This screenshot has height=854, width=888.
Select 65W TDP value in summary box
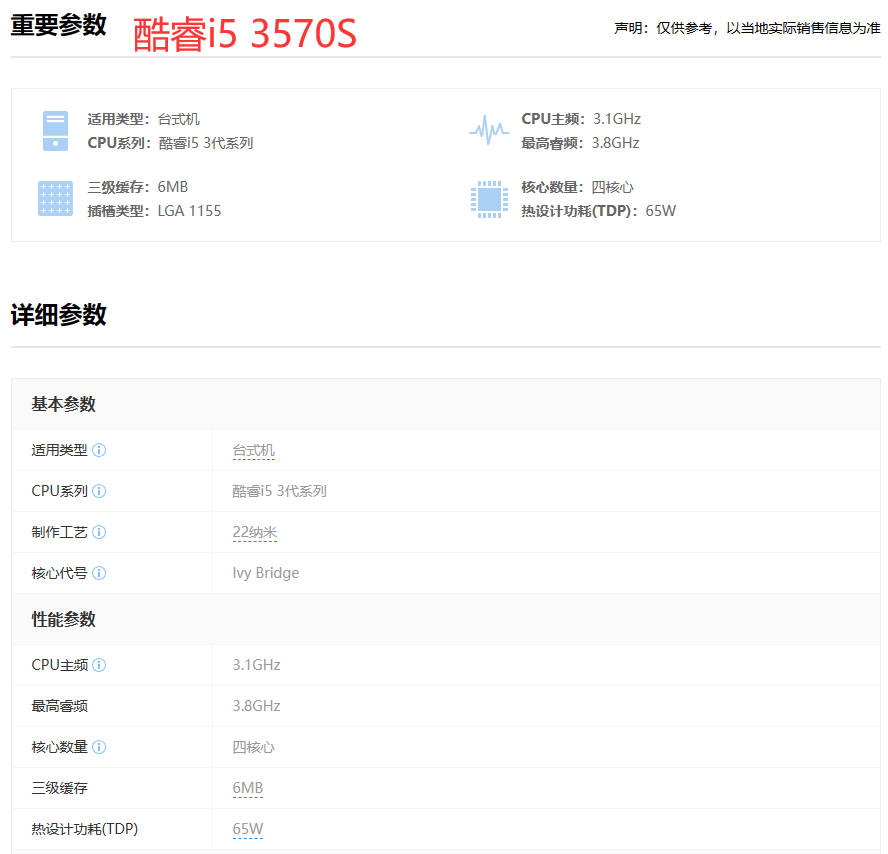660,211
